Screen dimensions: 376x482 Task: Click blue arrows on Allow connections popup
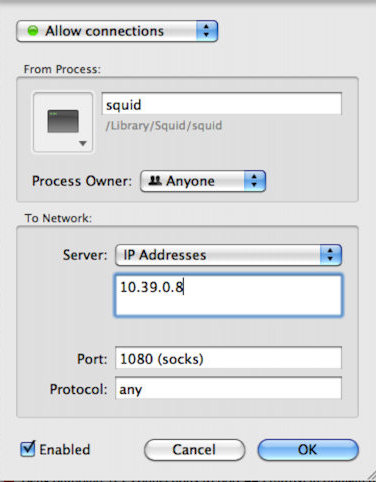(x=207, y=31)
